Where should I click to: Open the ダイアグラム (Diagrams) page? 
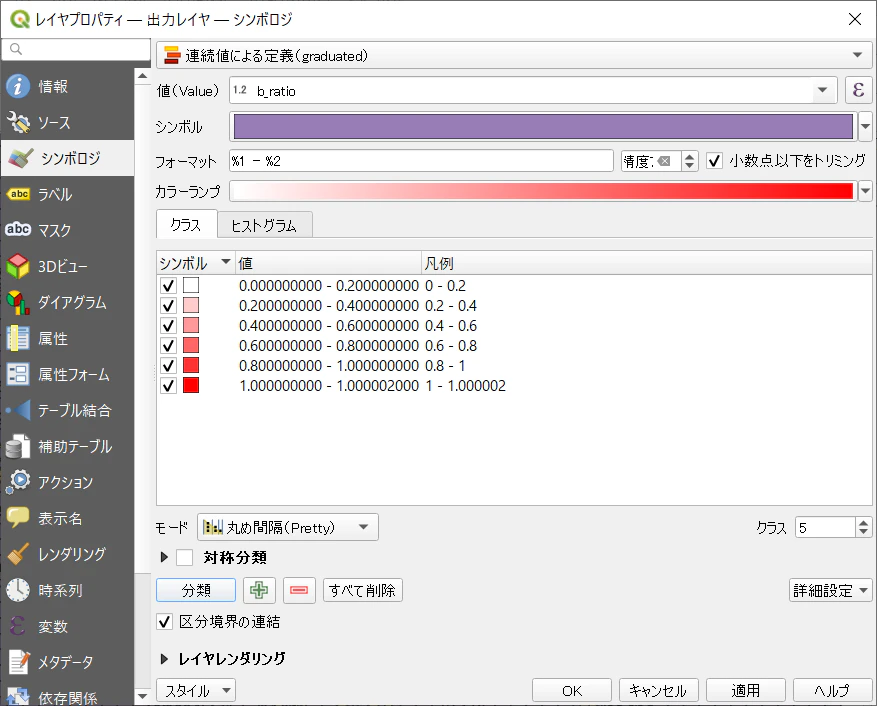pyautogui.click(x=67, y=302)
